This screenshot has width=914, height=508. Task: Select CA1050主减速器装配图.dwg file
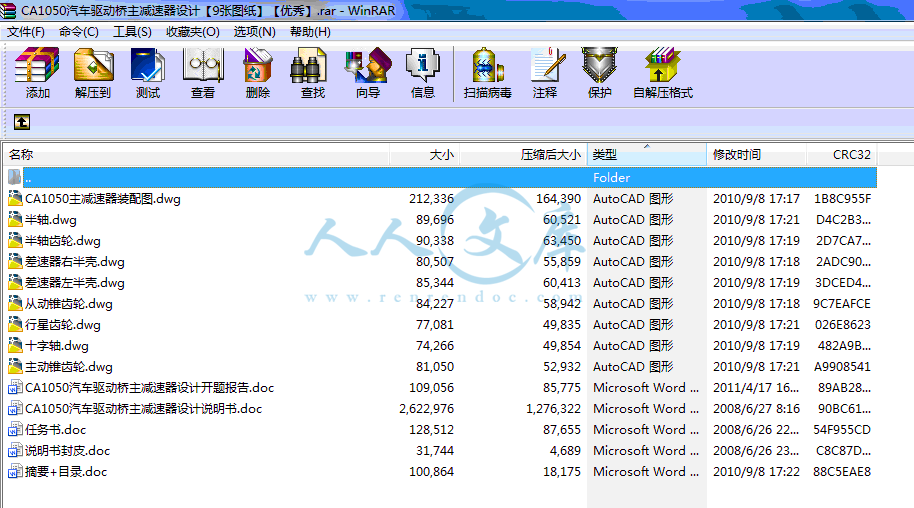103,199
